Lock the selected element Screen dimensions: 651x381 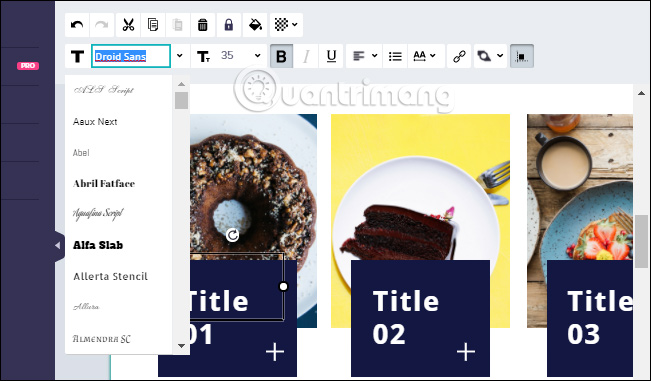[228, 25]
